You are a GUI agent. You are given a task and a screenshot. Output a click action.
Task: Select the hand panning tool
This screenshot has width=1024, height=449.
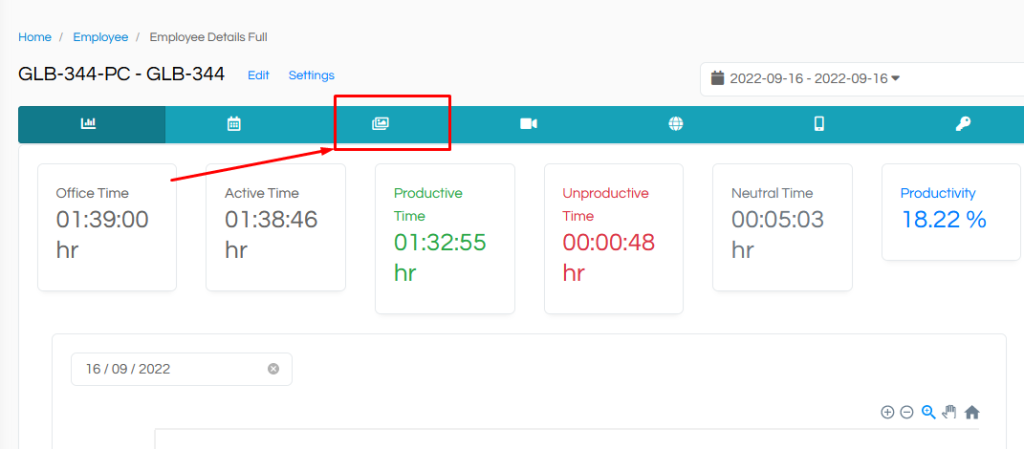[x=950, y=412]
